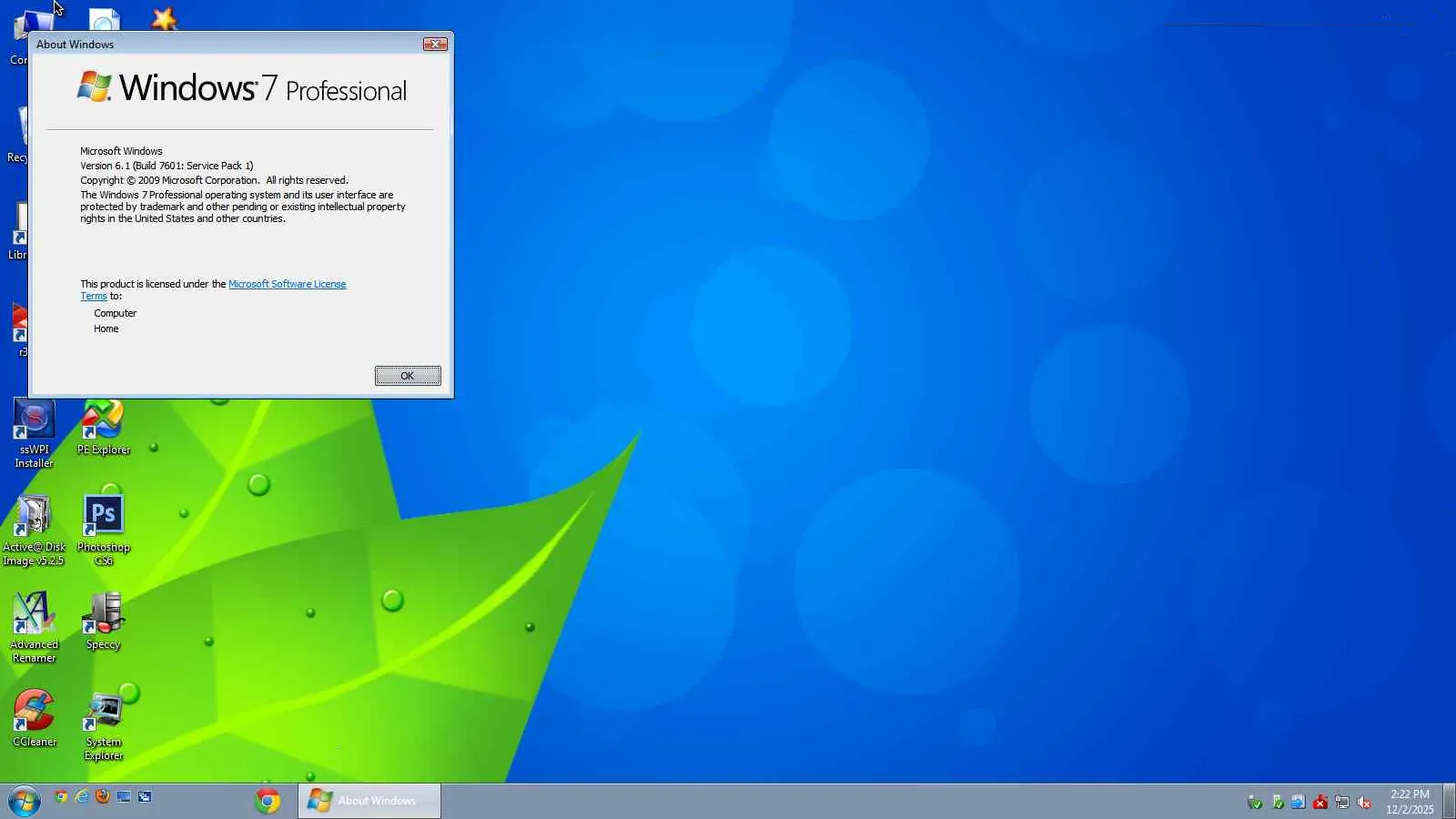Select the red r3 desktop shortcut icon
1456x819 pixels.
[20, 329]
